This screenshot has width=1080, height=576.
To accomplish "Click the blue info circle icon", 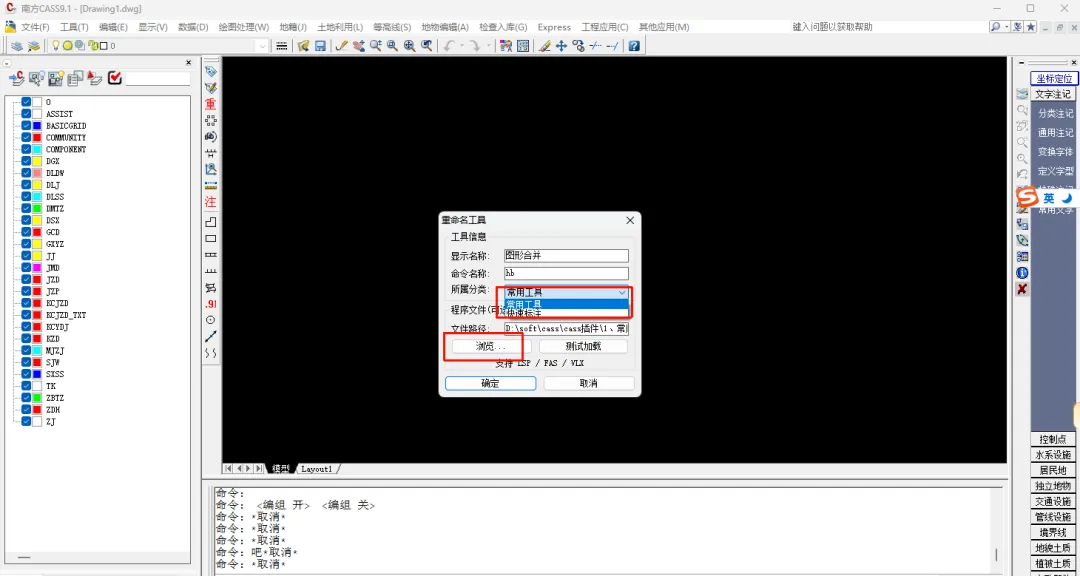I will tap(1022, 273).
